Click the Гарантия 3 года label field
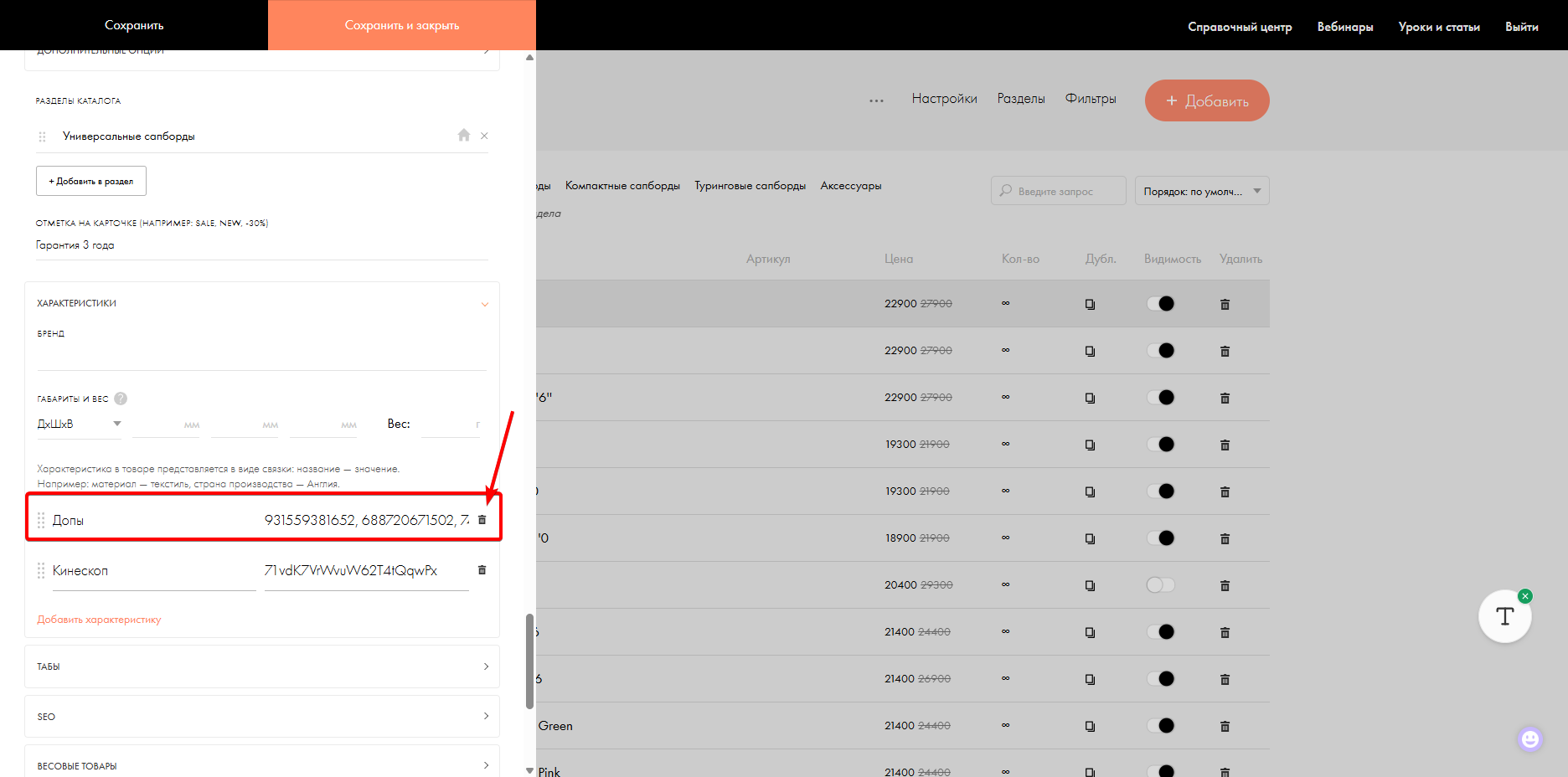Viewport: 1568px width, 777px height. [x=262, y=245]
